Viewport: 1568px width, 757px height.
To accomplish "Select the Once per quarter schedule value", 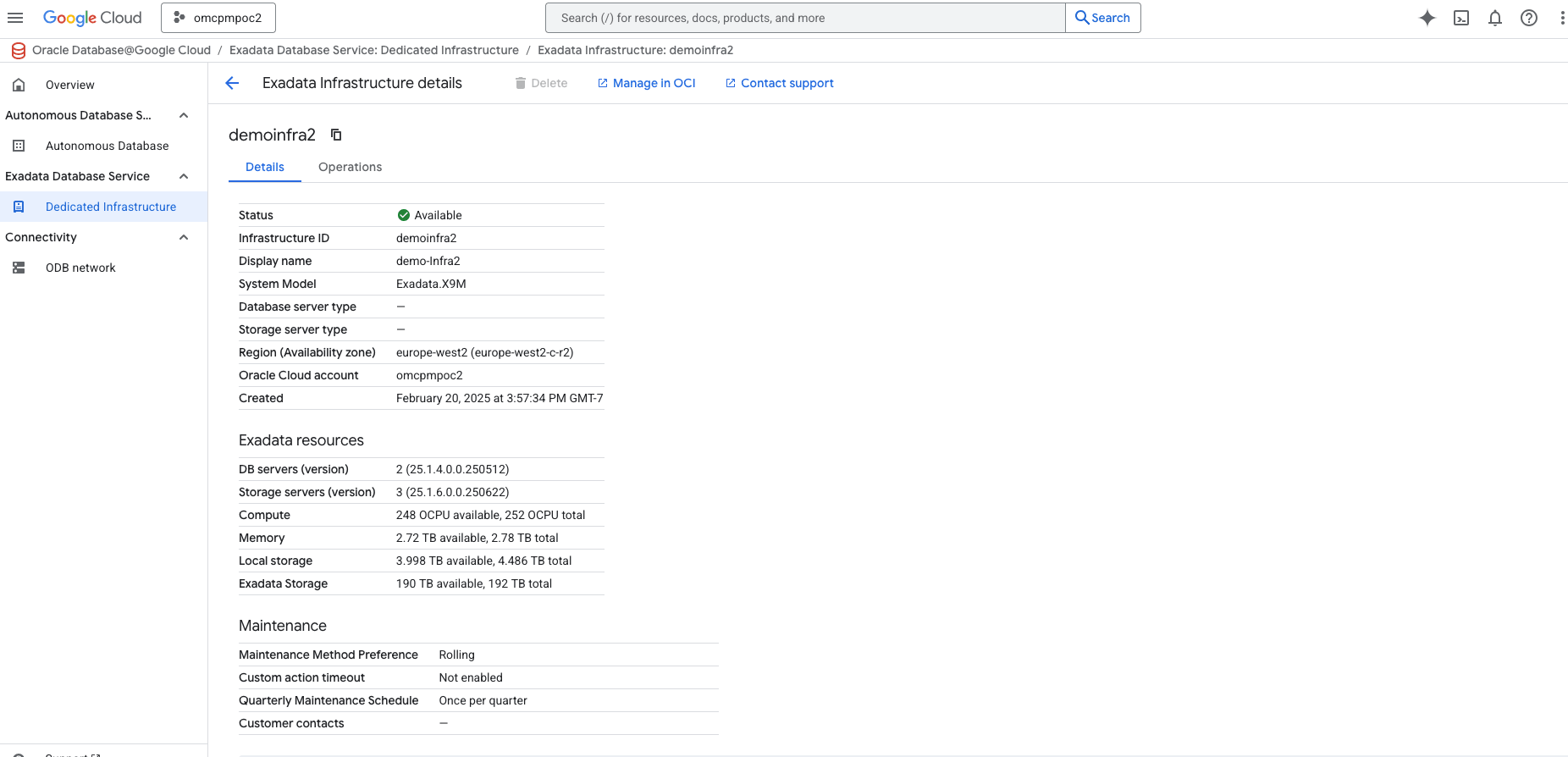I will point(483,700).
